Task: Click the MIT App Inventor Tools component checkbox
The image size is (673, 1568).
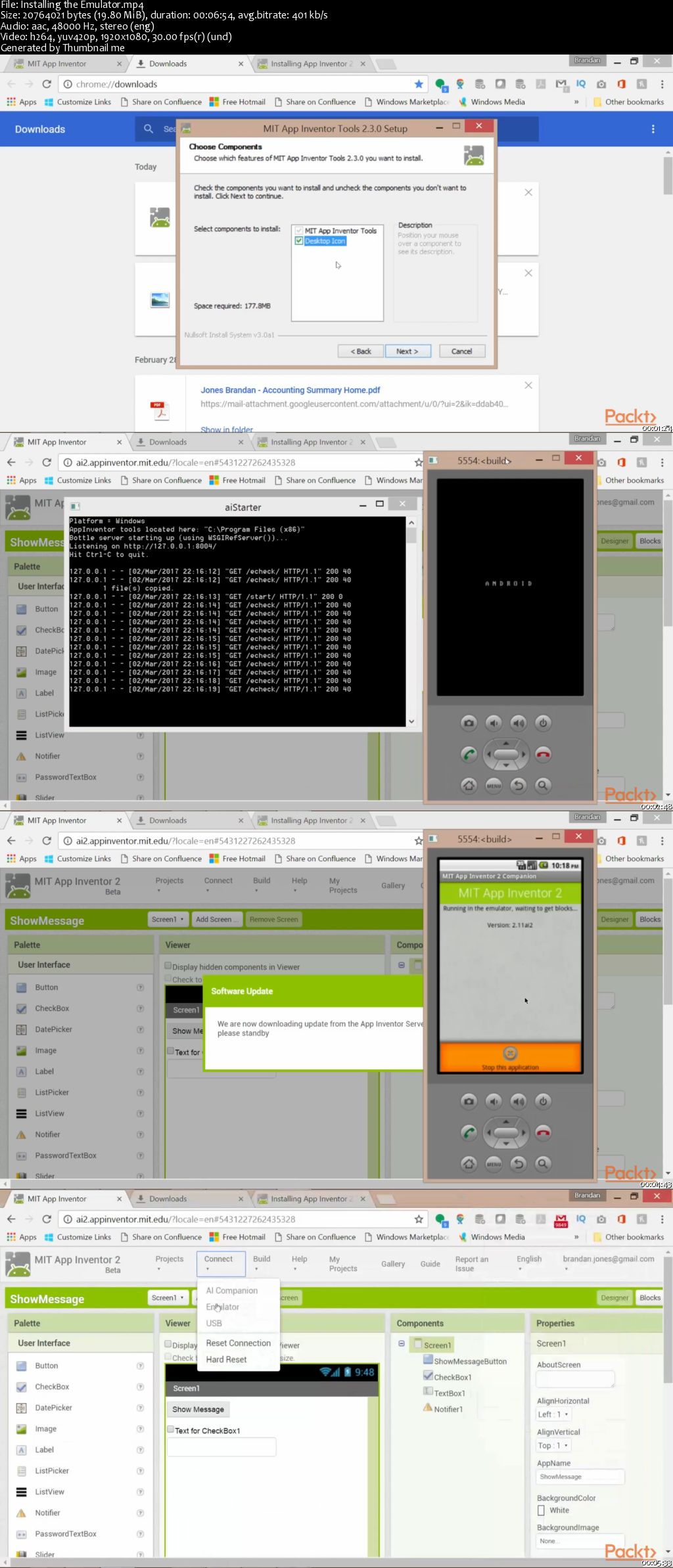Action: point(299,231)
